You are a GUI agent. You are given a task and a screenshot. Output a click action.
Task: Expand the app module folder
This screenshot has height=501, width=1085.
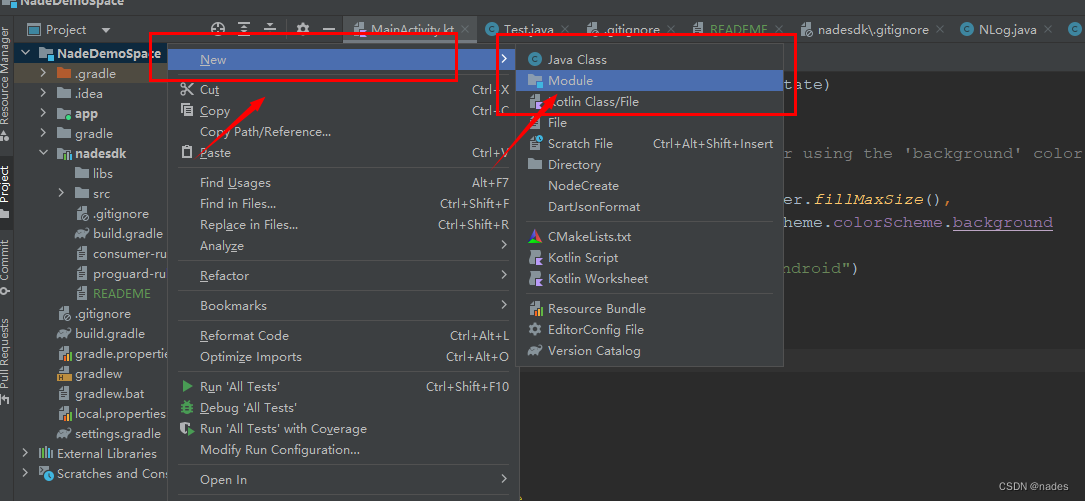[43, 113]
